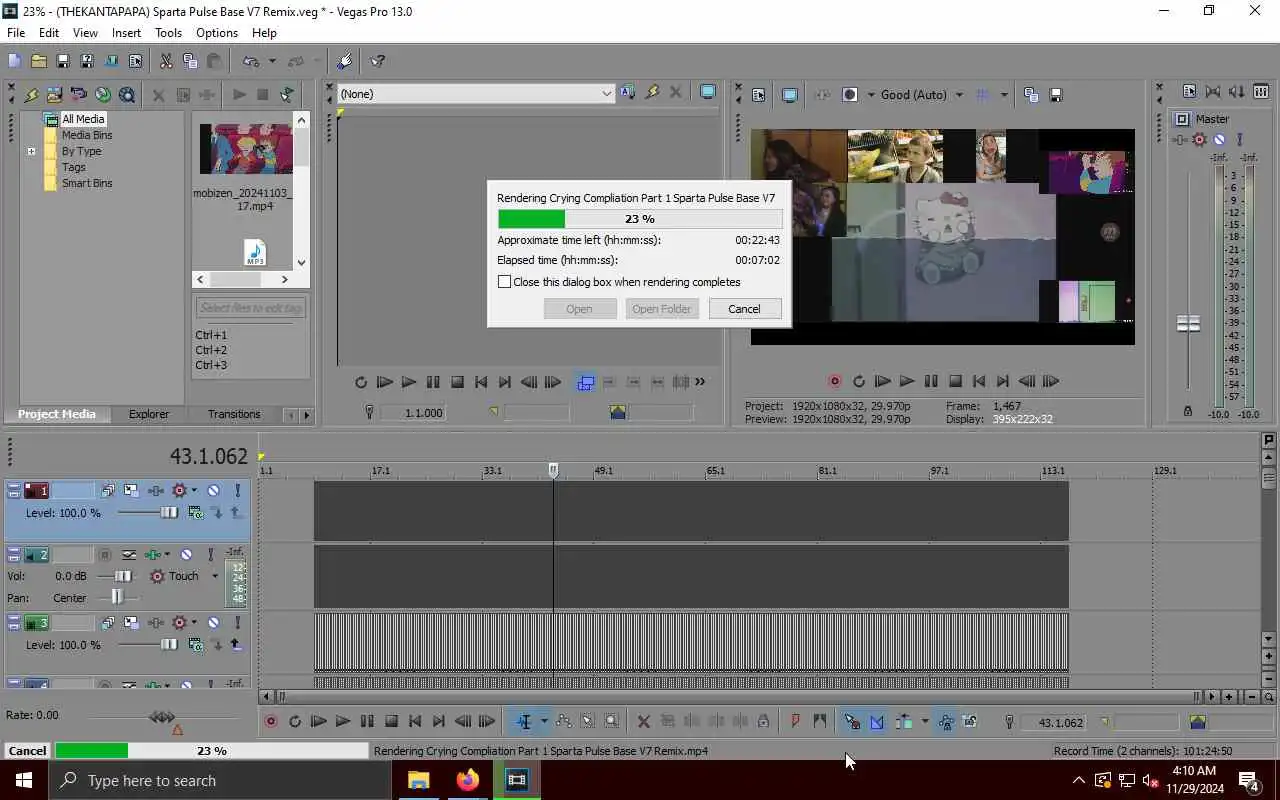Click the Capture Video icon in Project Media

point(55,95)
